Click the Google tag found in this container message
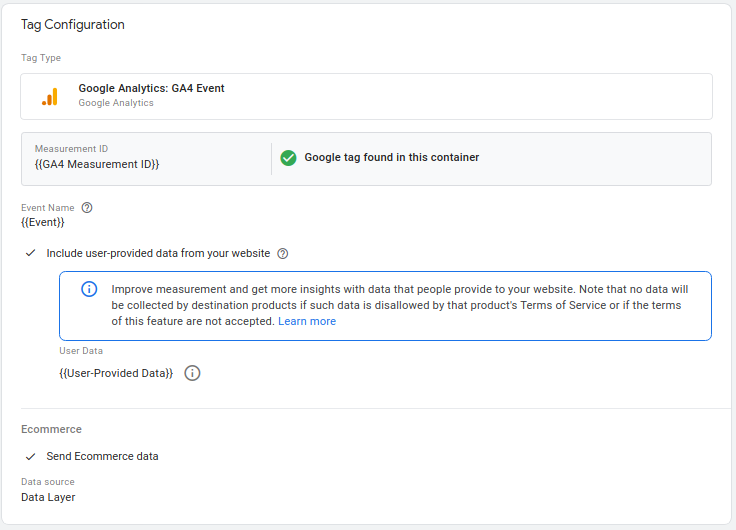Image resolution: width=736 pixels, height=530 pixels. 391,158
